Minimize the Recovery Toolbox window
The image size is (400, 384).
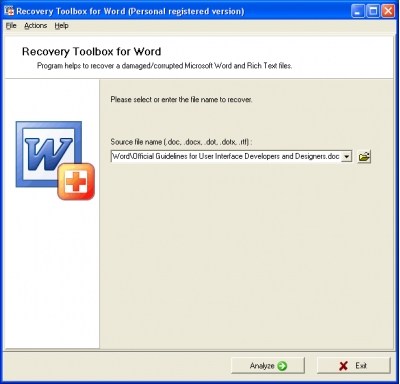coord(358,11)
